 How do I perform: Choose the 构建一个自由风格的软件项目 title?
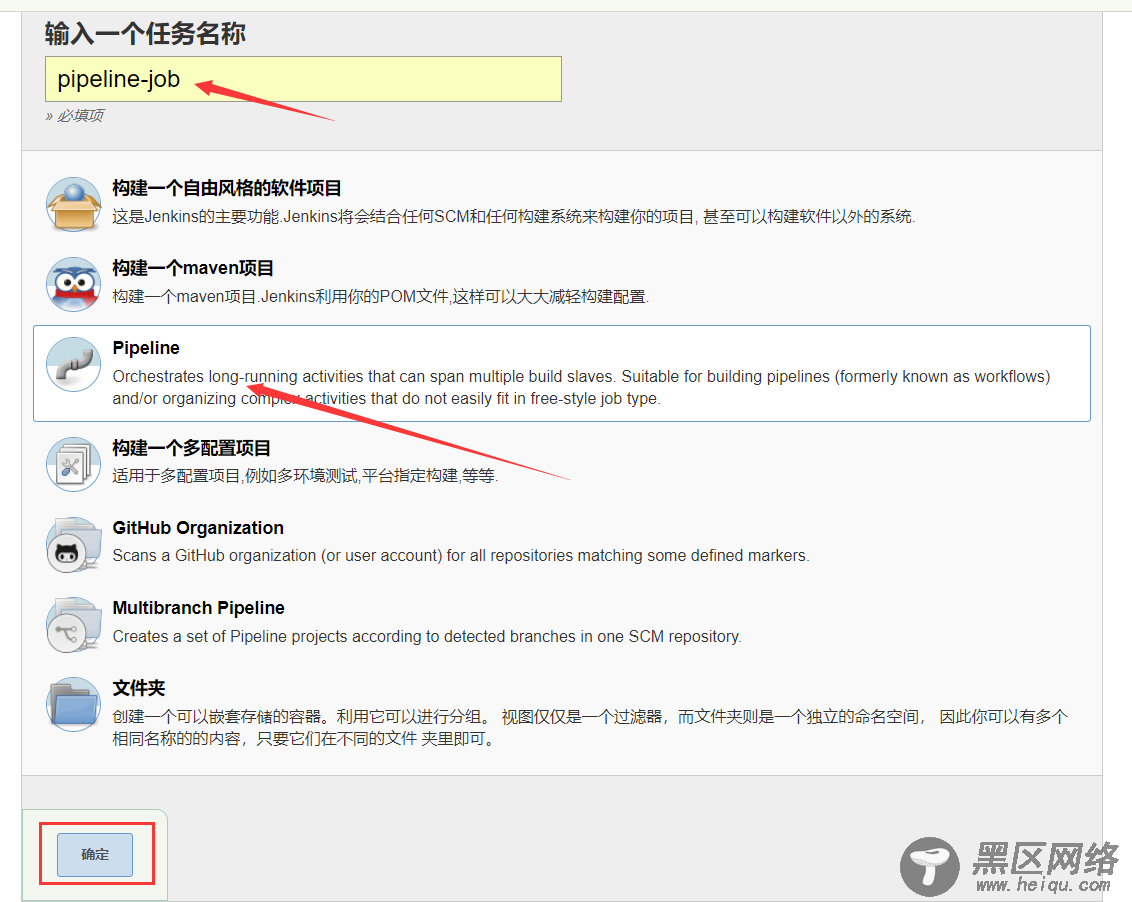click(x=227, y=188)
